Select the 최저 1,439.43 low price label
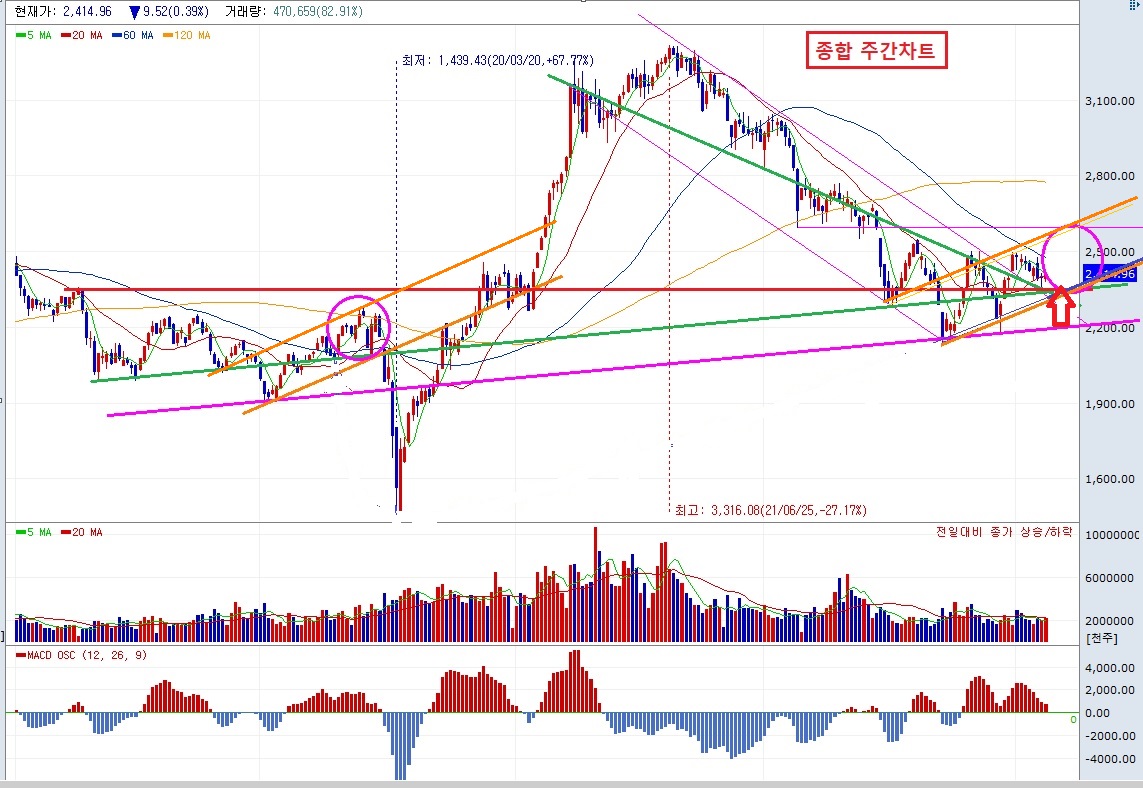This screenshot has width=1143, height=788. pyautogui.click(x=498, y=60)
